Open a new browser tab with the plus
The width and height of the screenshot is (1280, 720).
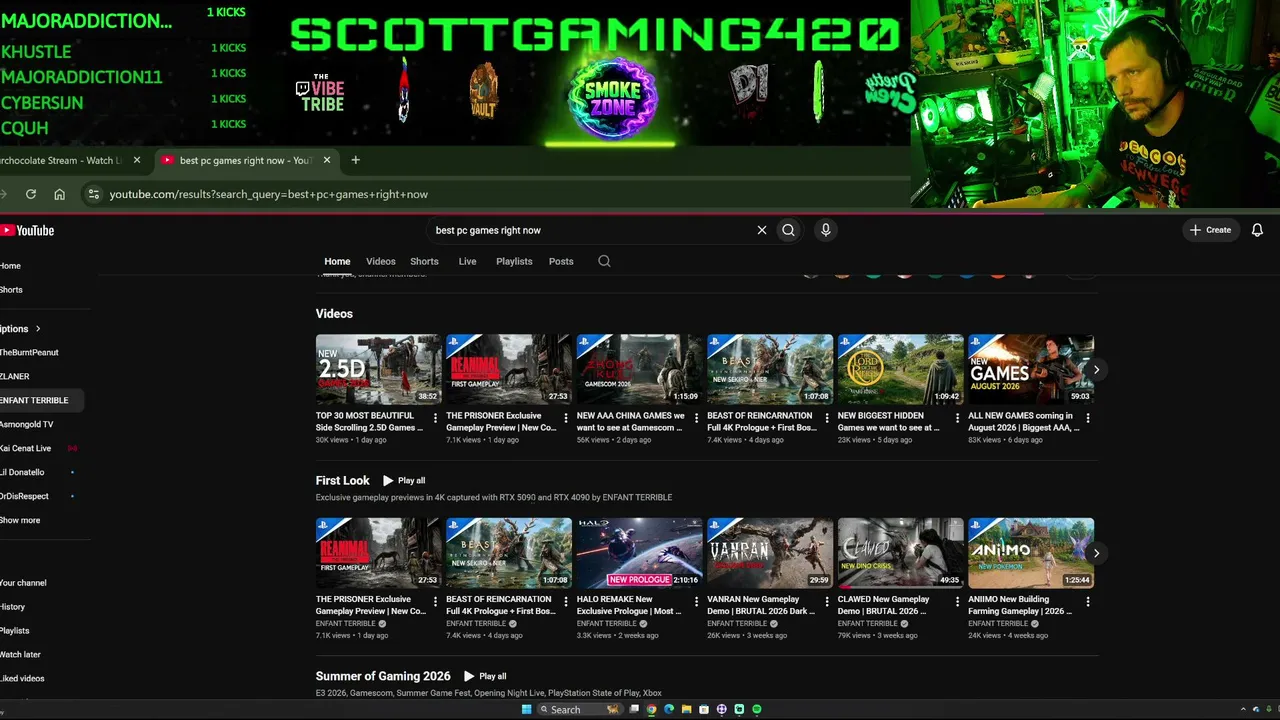pos(355,160)
